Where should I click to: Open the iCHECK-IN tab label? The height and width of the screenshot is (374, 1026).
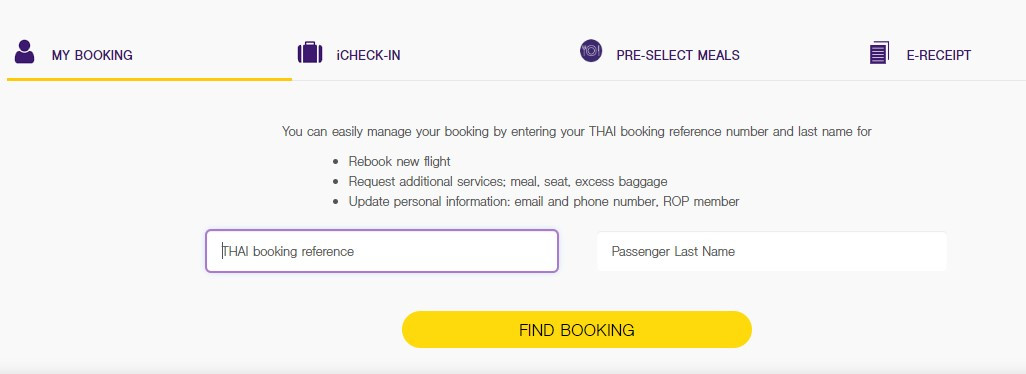pyautogui.click(x=368, y=56)
